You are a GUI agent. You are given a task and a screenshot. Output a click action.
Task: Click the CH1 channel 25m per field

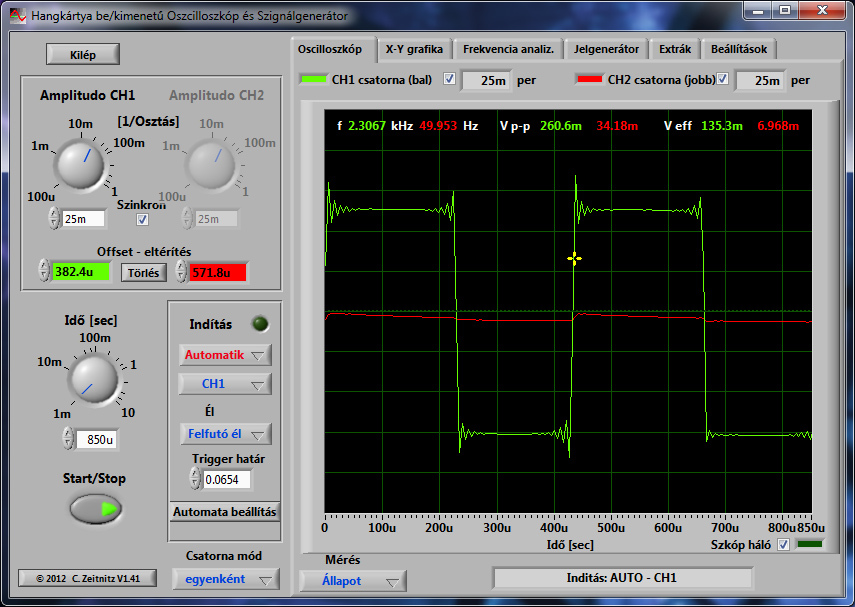click(x=486, y=80)
